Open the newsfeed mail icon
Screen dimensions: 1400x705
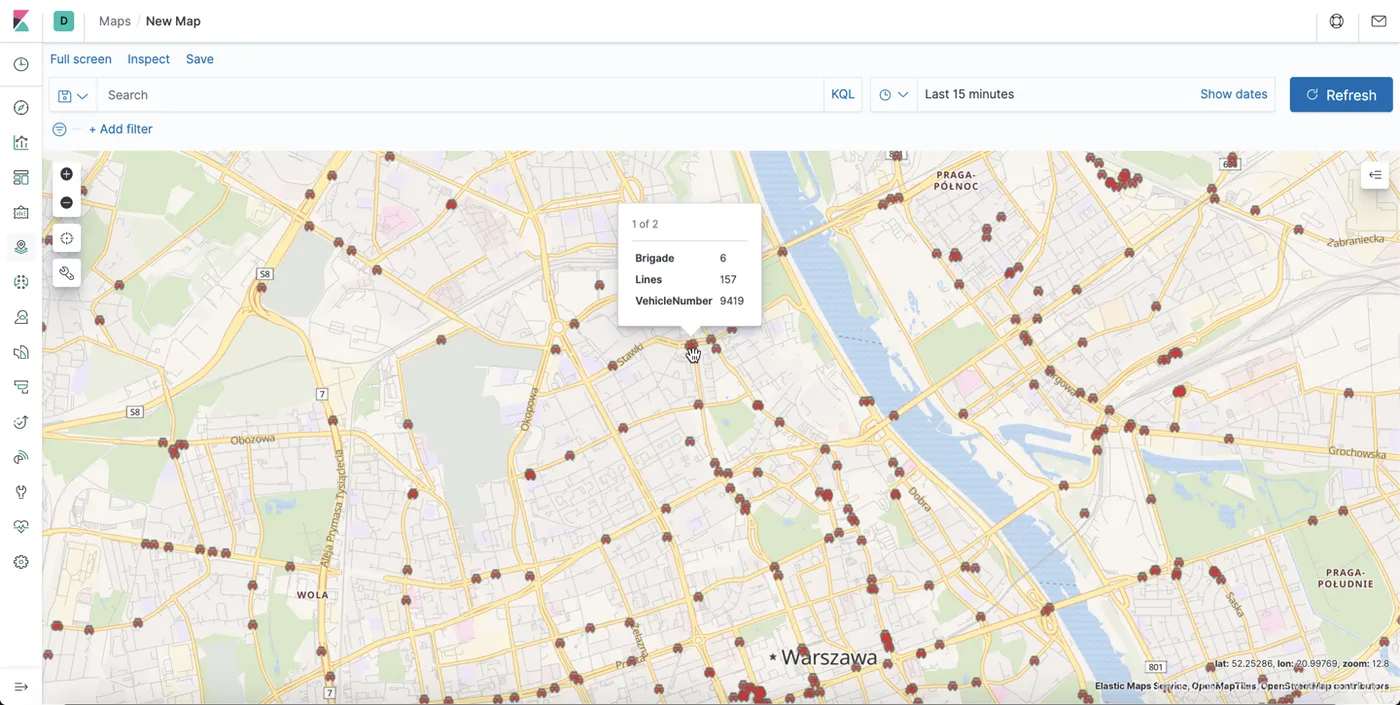[x=1379, y=21]
